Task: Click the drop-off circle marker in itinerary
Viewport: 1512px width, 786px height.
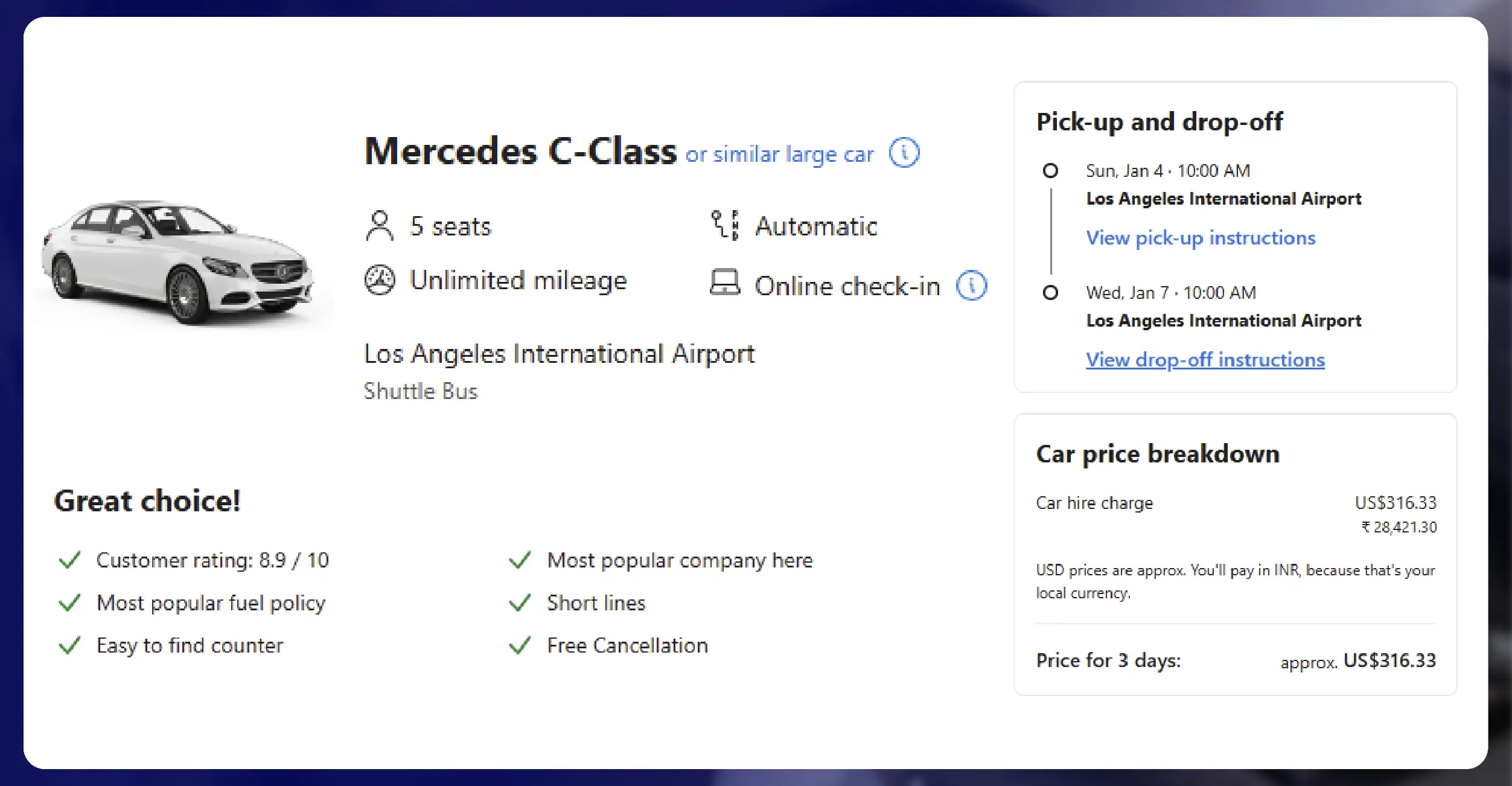Action: (1050, 293)
